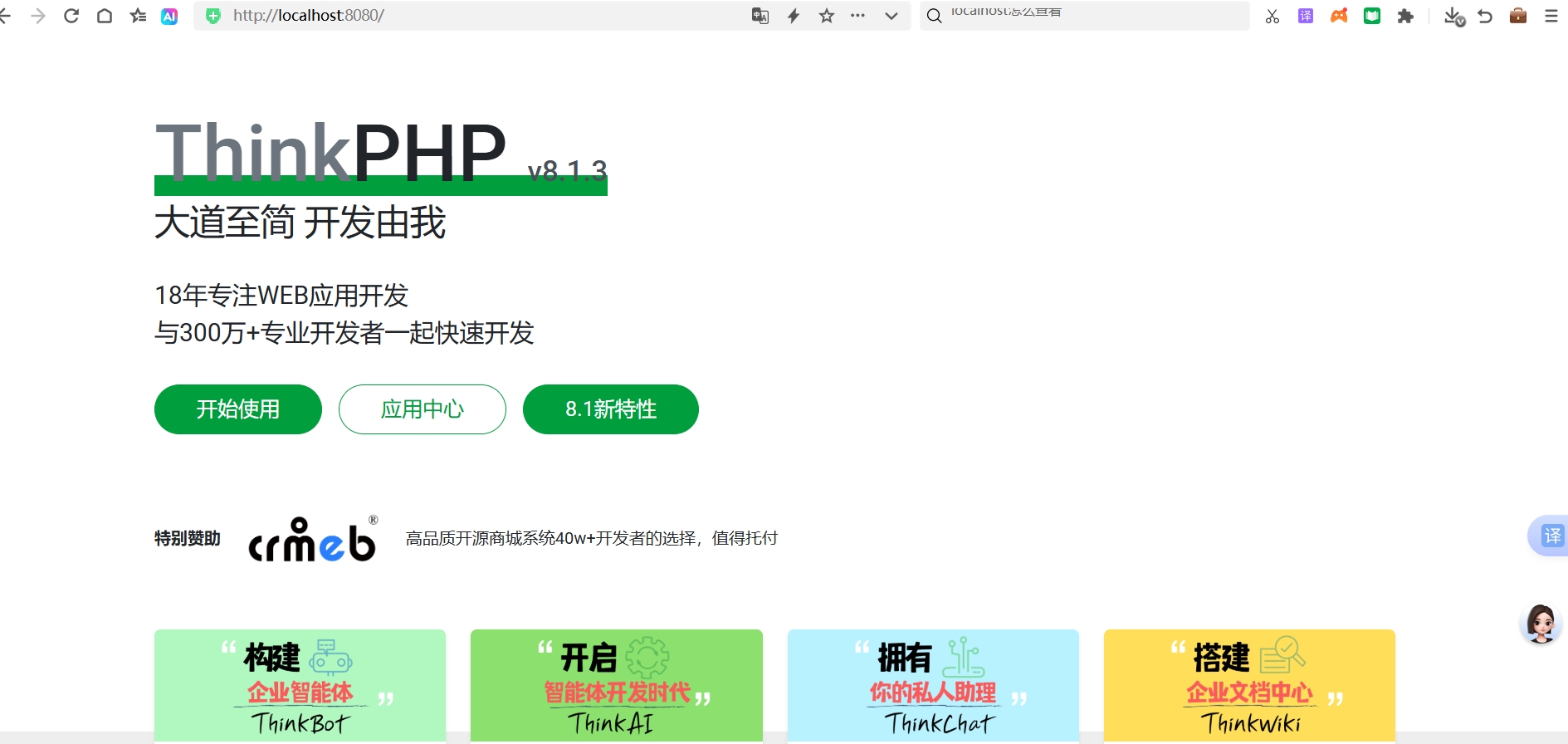
Task: Click the undo restore-tab arrow icon
Action: 1485,16
